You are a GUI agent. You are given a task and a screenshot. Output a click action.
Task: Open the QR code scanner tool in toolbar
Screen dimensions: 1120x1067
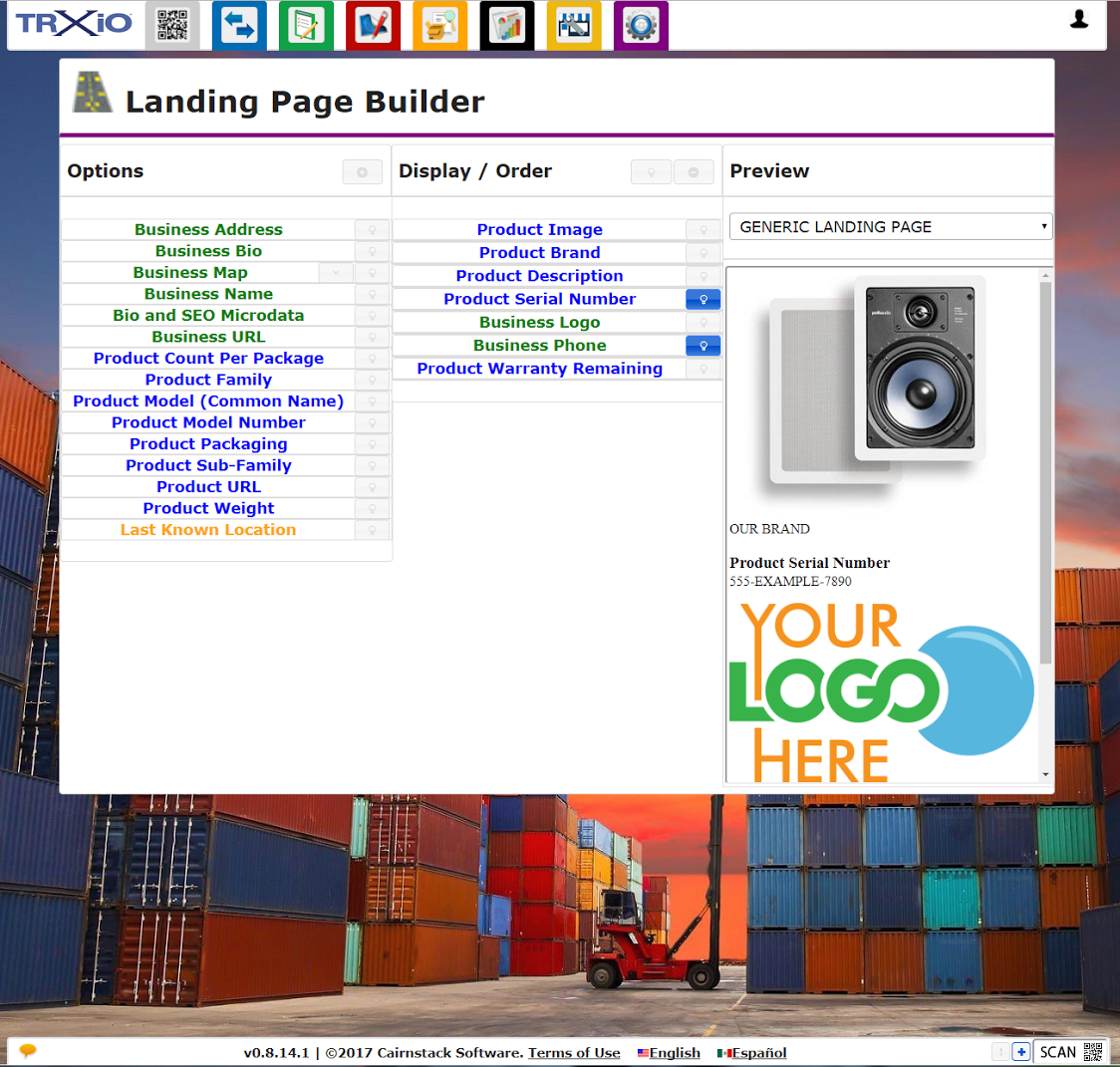coord(171,25)
